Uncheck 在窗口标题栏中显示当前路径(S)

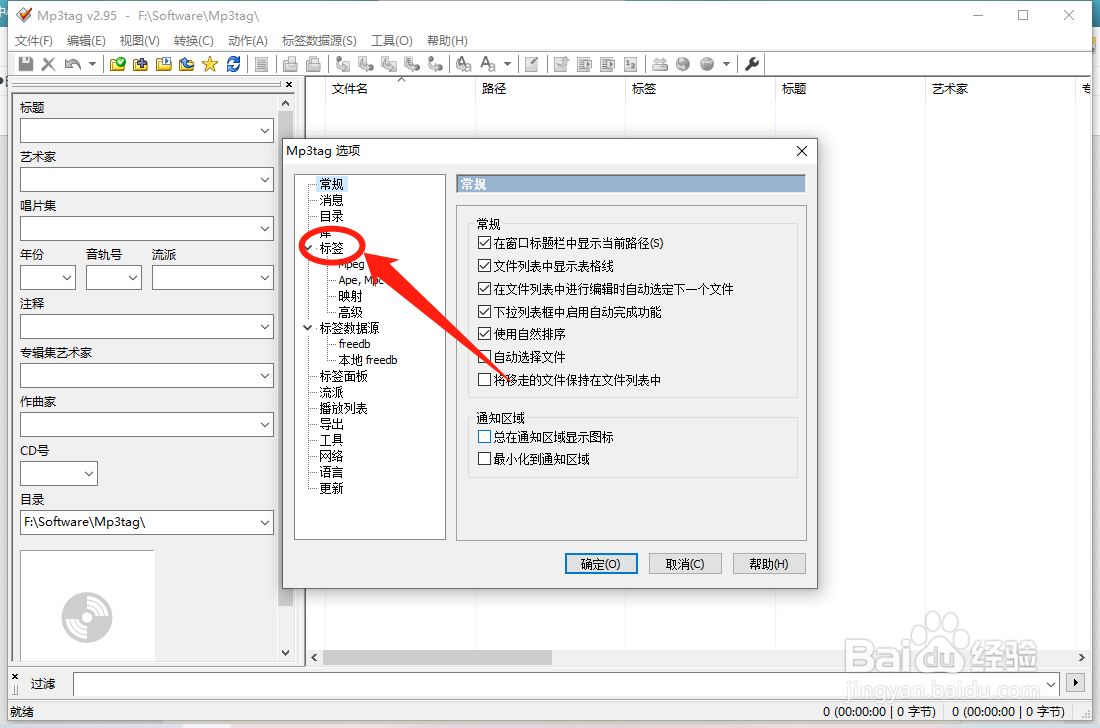[x=484, y=243]
